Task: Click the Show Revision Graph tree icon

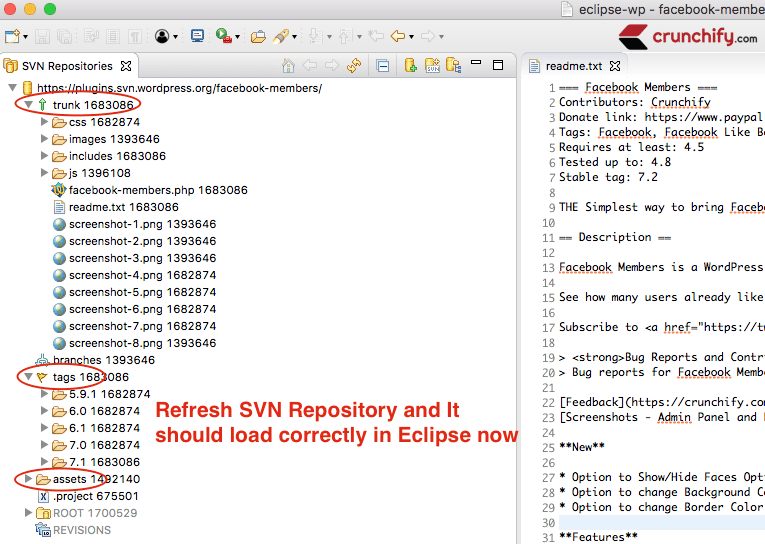Action: pos(454,65)
